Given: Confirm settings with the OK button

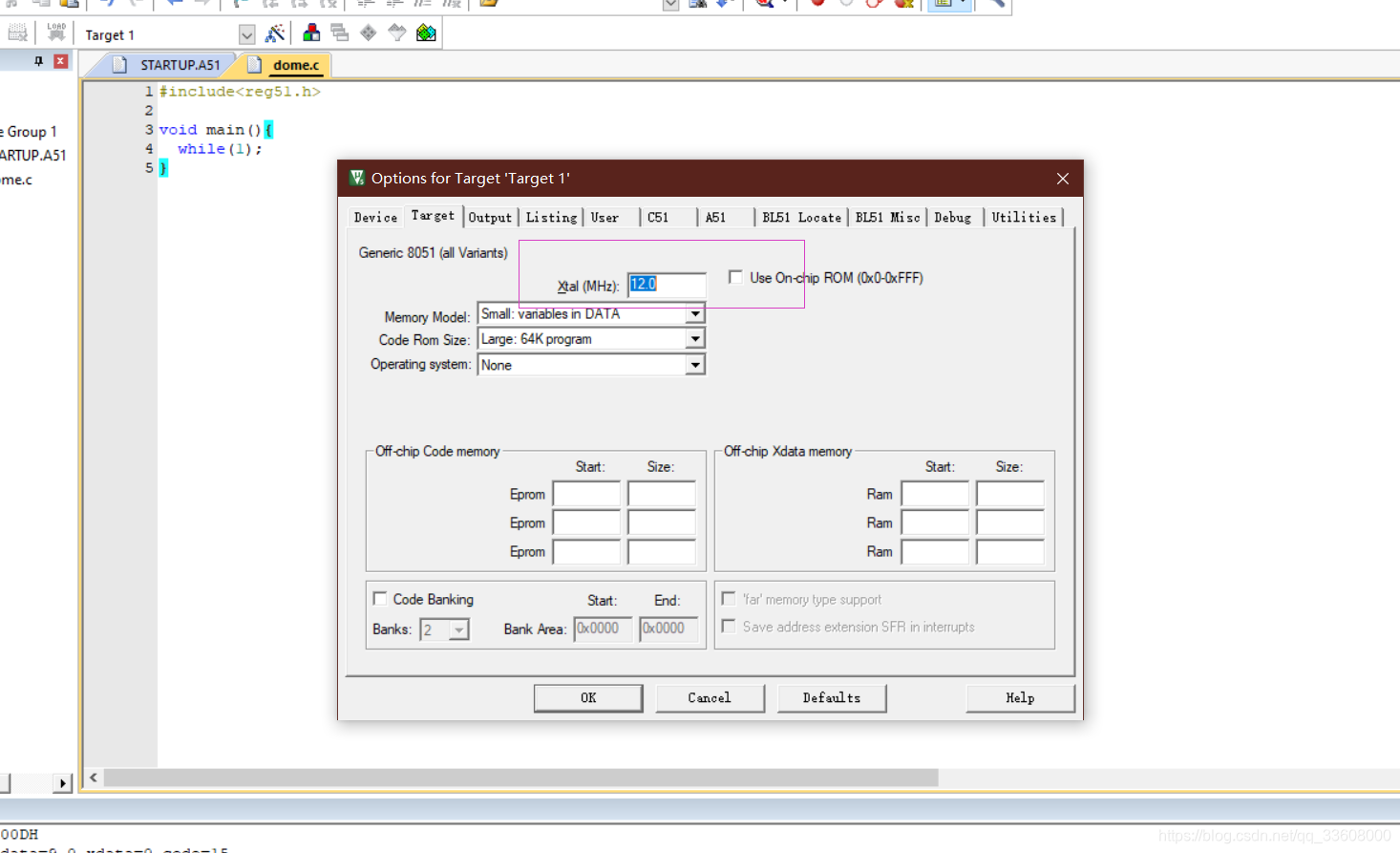Looking at the screenshot, I should pyautogui.click(x=588, y=698).
